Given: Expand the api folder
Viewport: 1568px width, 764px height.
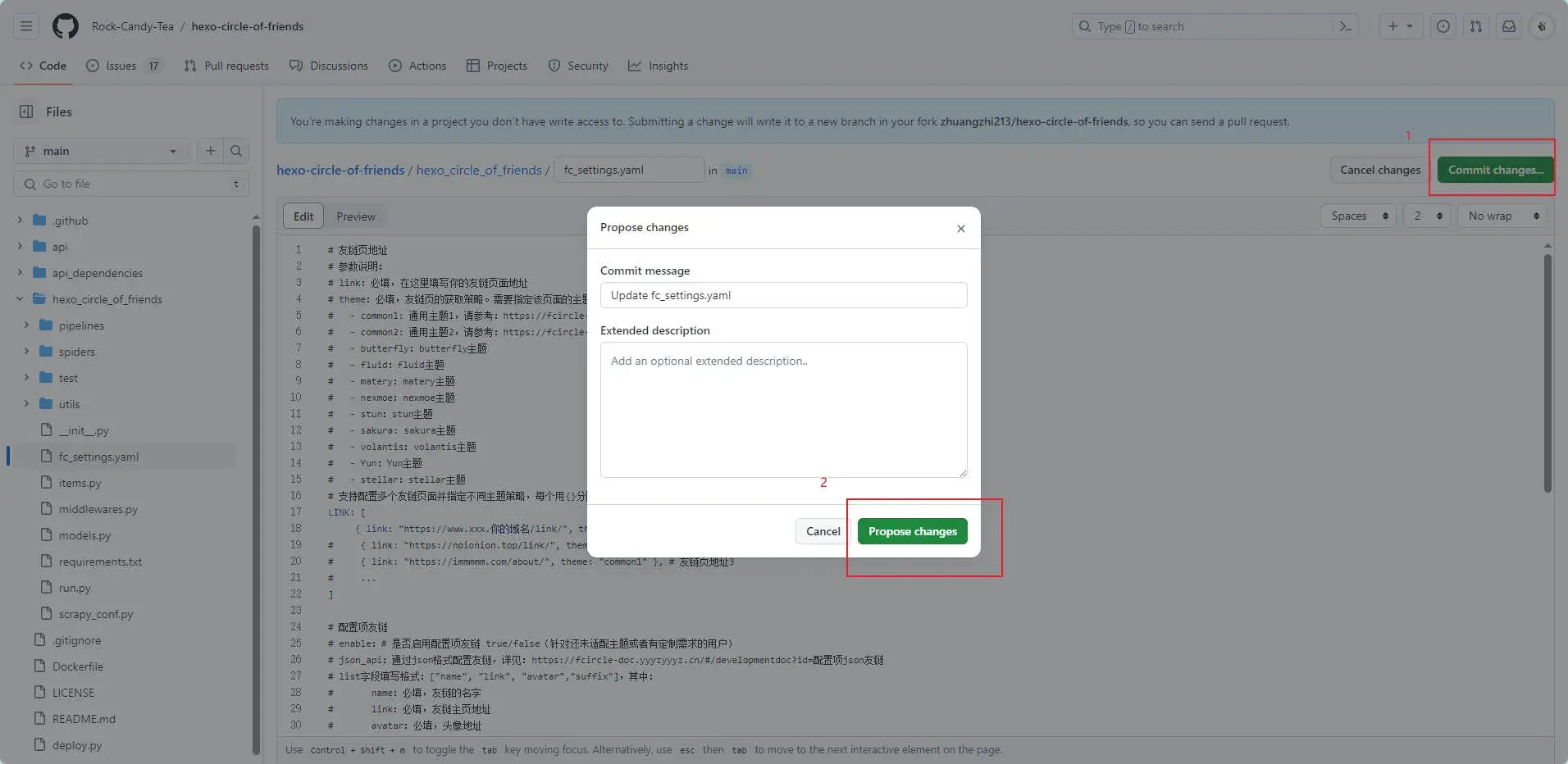Looking at the screenshot, I should [x=20, y=247].
